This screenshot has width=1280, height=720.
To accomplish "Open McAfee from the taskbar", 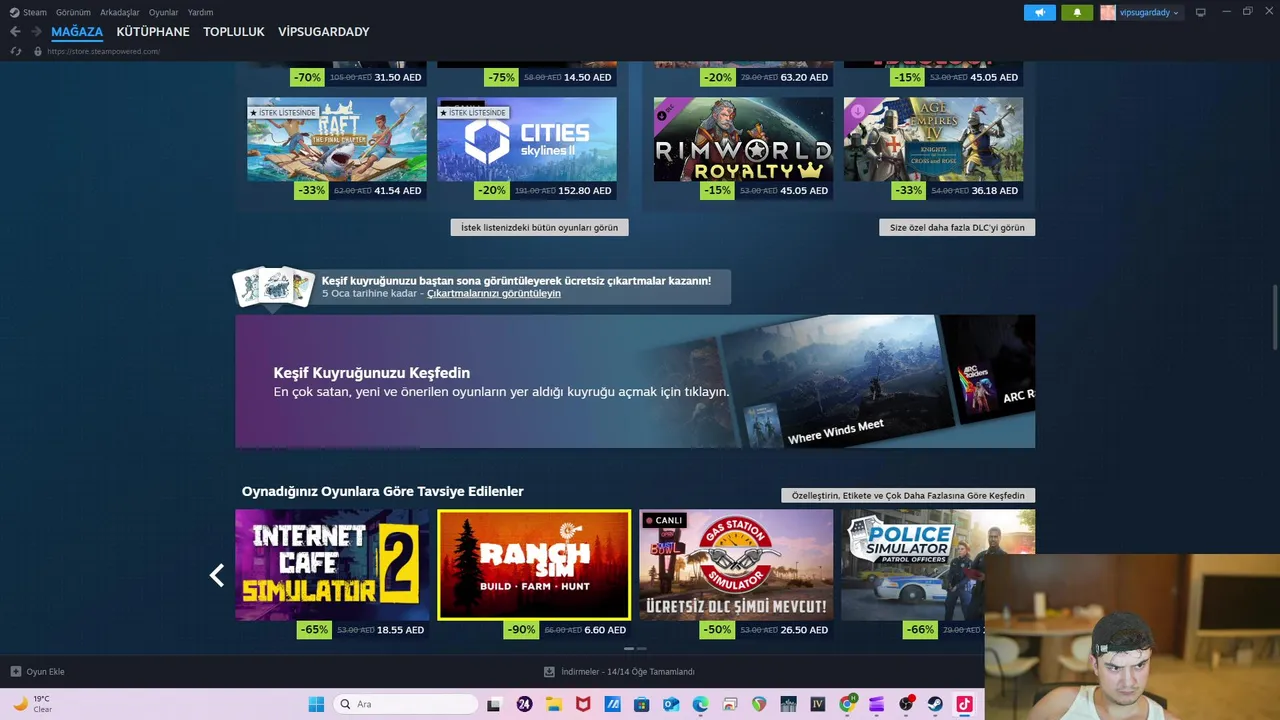I will 582,704.
